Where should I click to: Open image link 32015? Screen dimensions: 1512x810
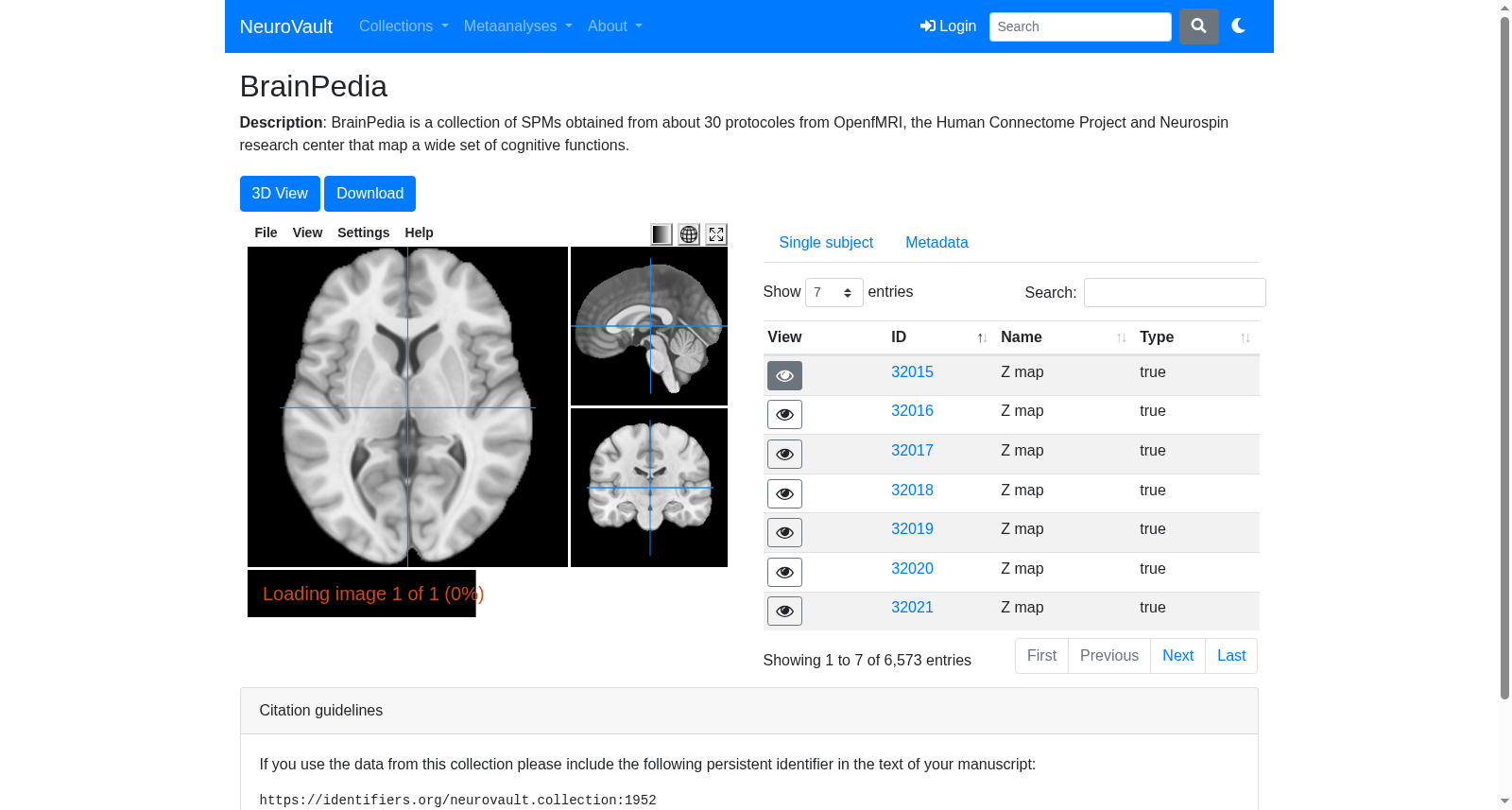coord(912,372)
